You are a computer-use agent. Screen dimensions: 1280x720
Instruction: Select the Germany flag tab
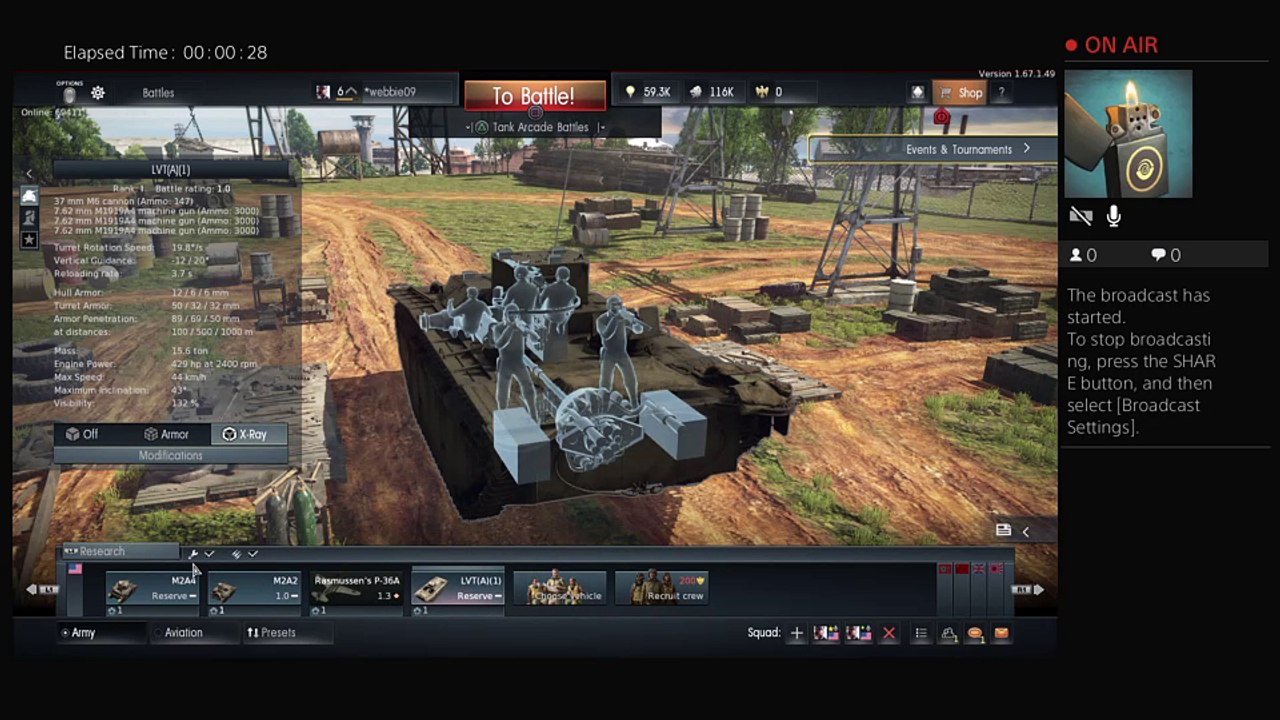click(945, 569)
